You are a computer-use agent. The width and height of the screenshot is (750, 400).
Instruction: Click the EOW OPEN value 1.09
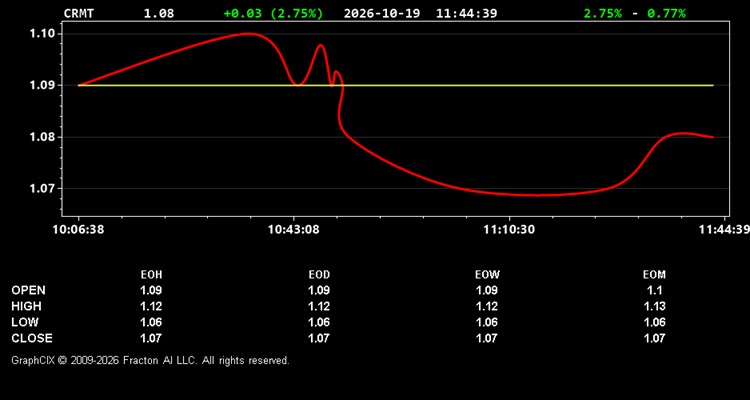(486, 290)
